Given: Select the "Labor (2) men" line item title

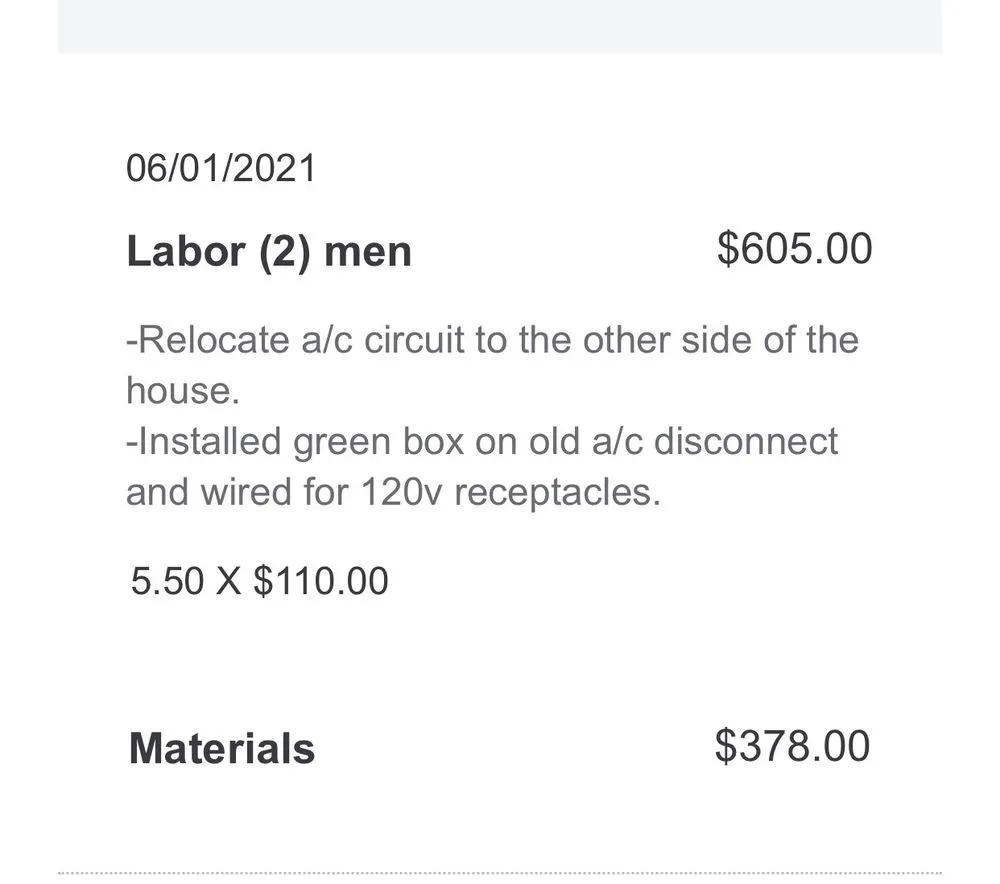Looking at the screenshot, I should [269, 251].
